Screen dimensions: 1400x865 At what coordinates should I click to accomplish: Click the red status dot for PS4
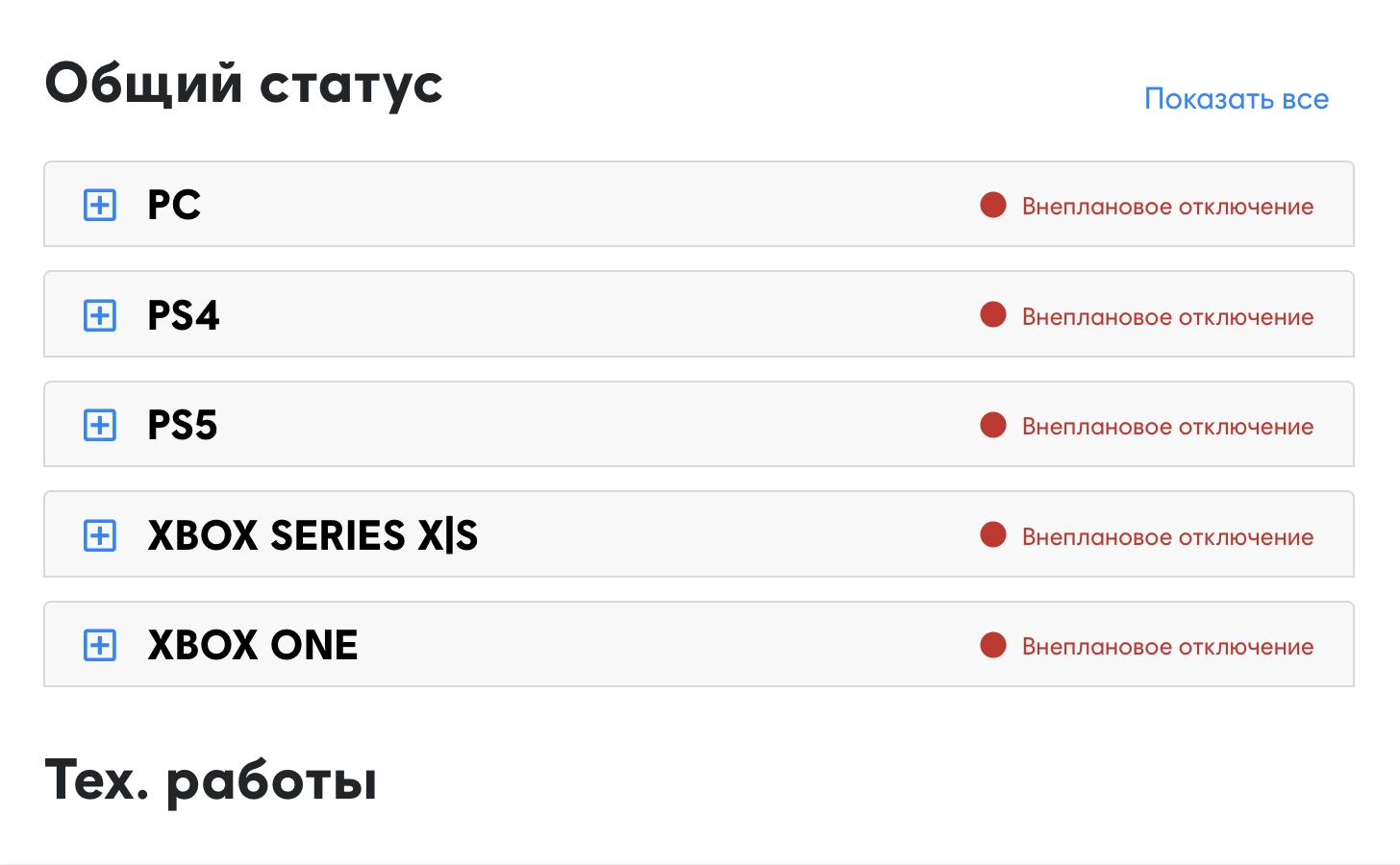point(993,315)
